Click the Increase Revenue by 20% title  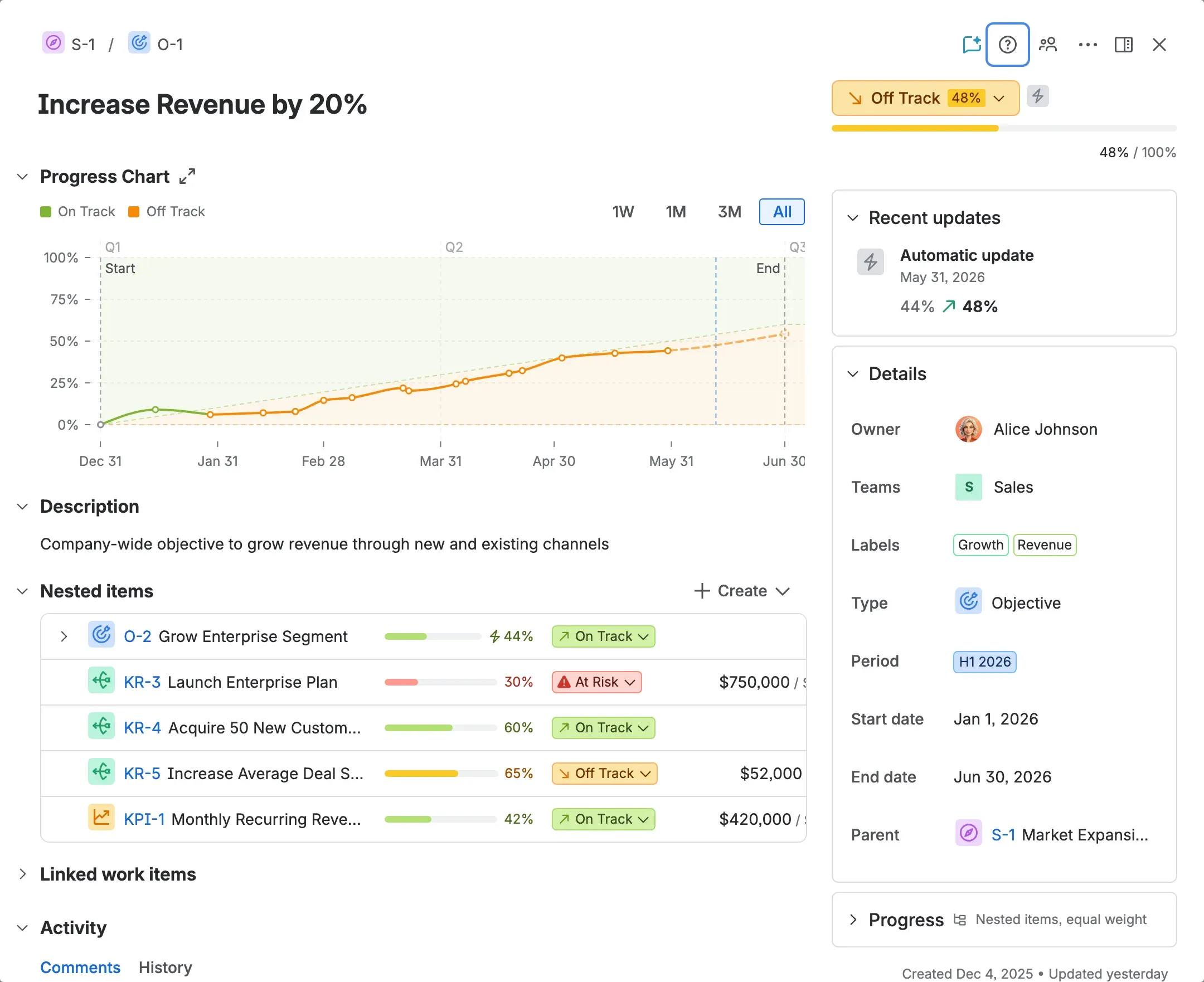coord(202,104)
